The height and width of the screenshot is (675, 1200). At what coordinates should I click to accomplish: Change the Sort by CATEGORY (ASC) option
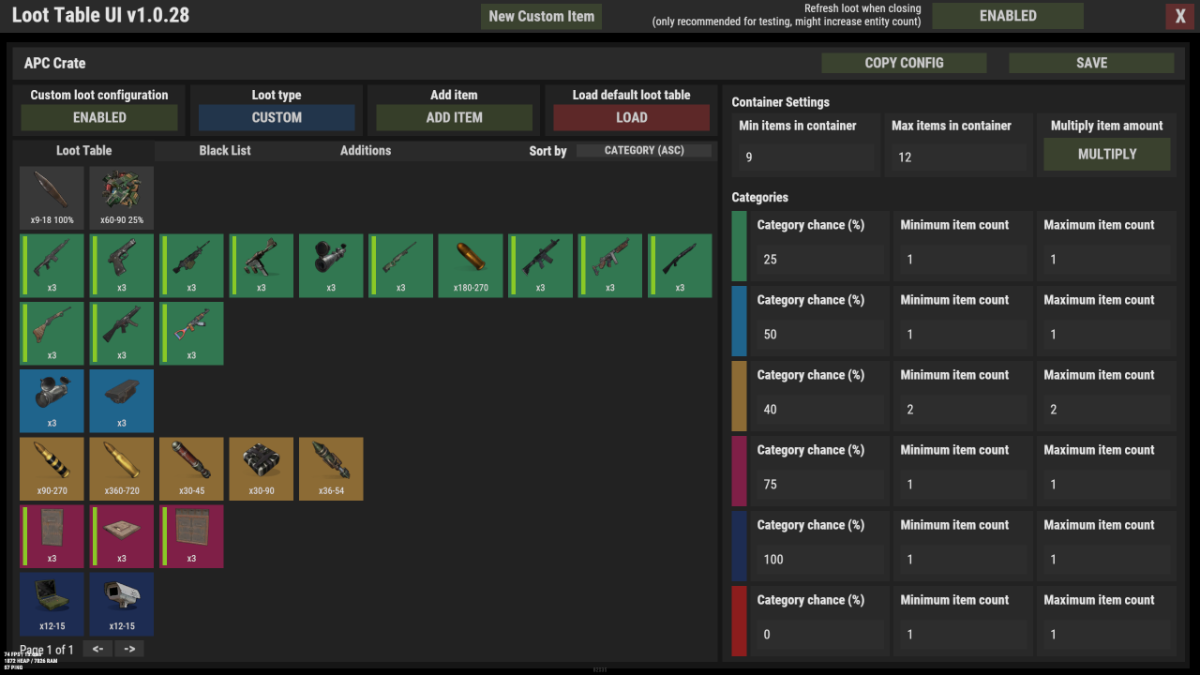pyautogui.click(x=644, y=151)
